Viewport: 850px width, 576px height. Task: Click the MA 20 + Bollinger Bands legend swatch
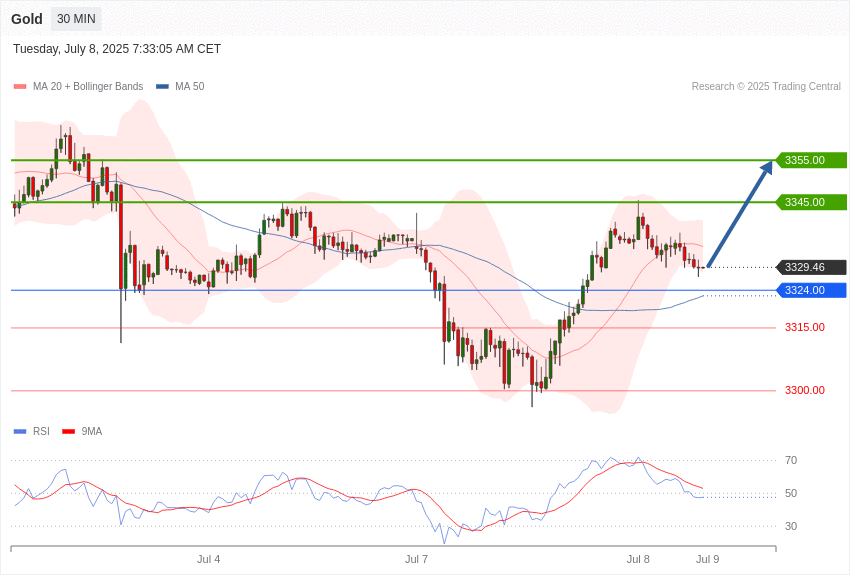pyautogui.click(x=20, y=87)
